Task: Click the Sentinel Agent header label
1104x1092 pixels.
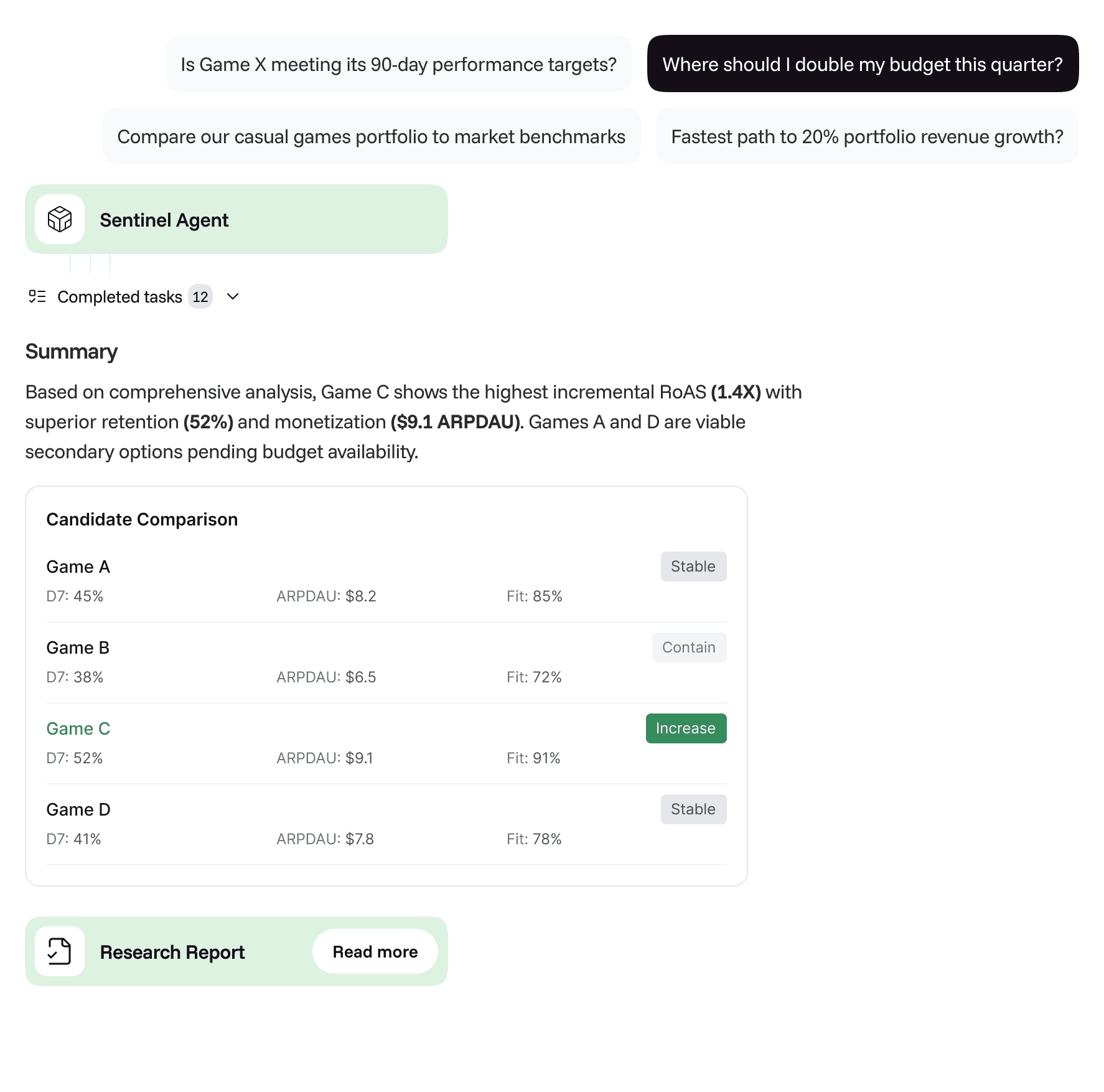Action: (x=164, y=220)
